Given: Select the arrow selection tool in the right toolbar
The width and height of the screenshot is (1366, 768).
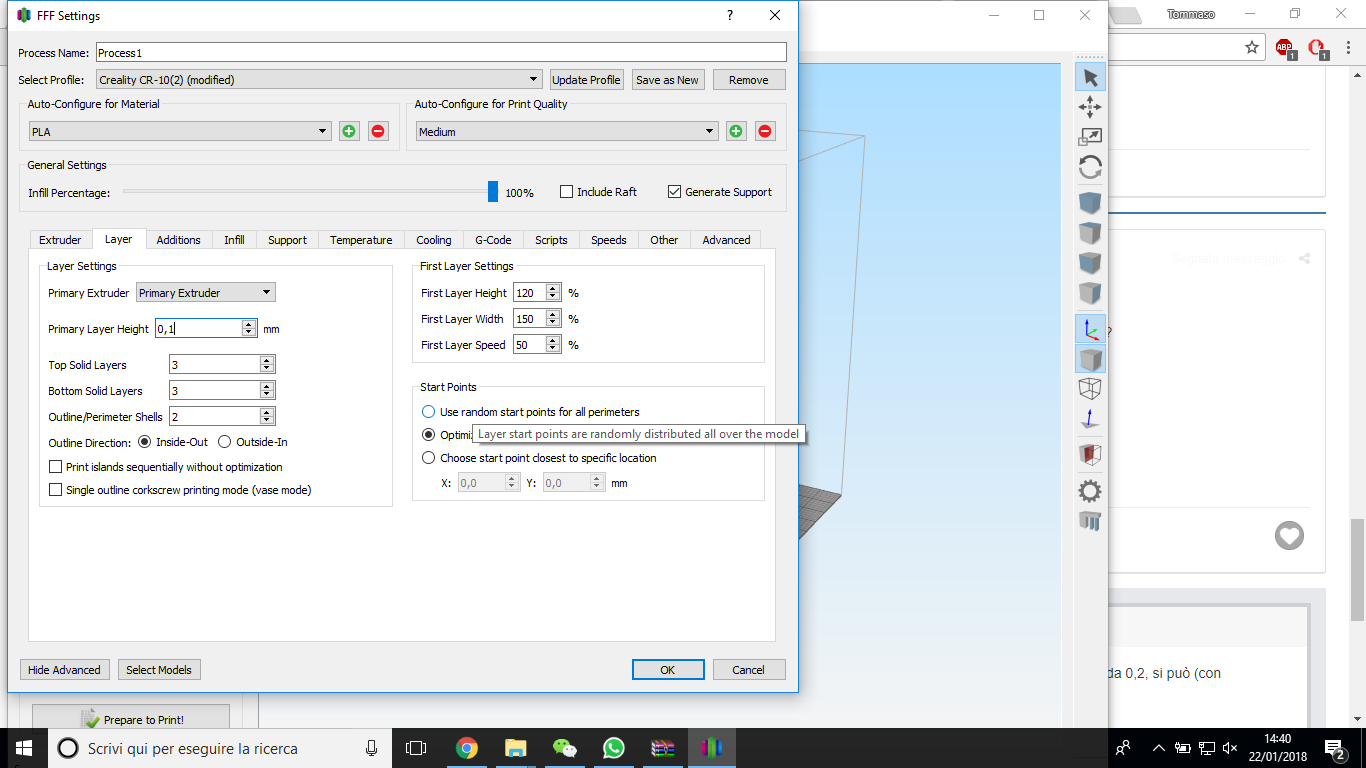Looking at the screenshot, I should pos(1090,77).
